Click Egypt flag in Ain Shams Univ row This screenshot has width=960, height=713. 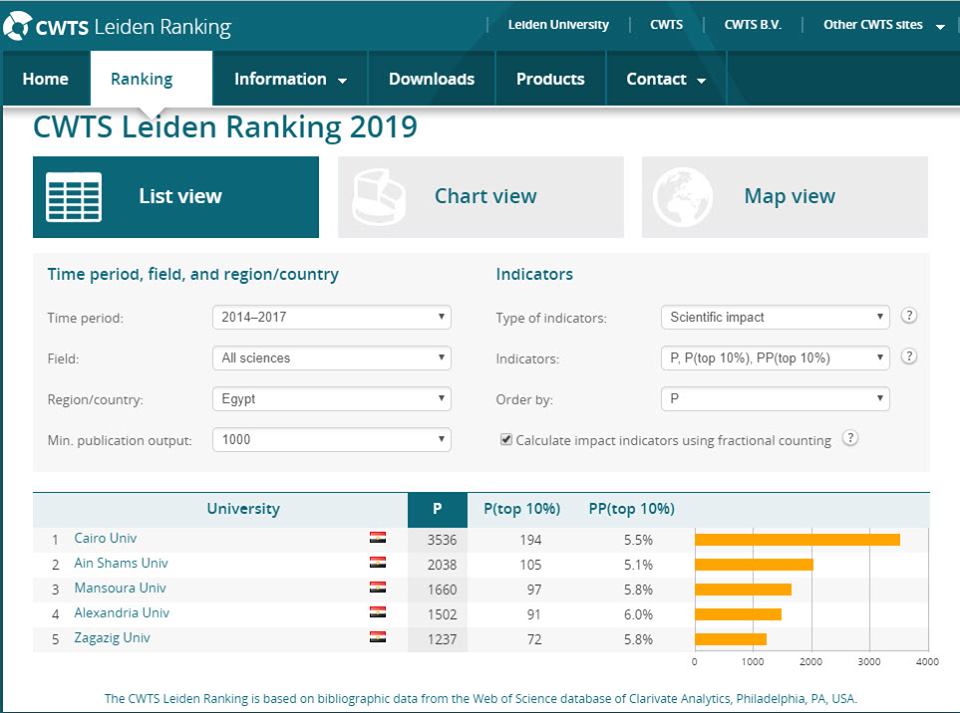pos(378,562)
